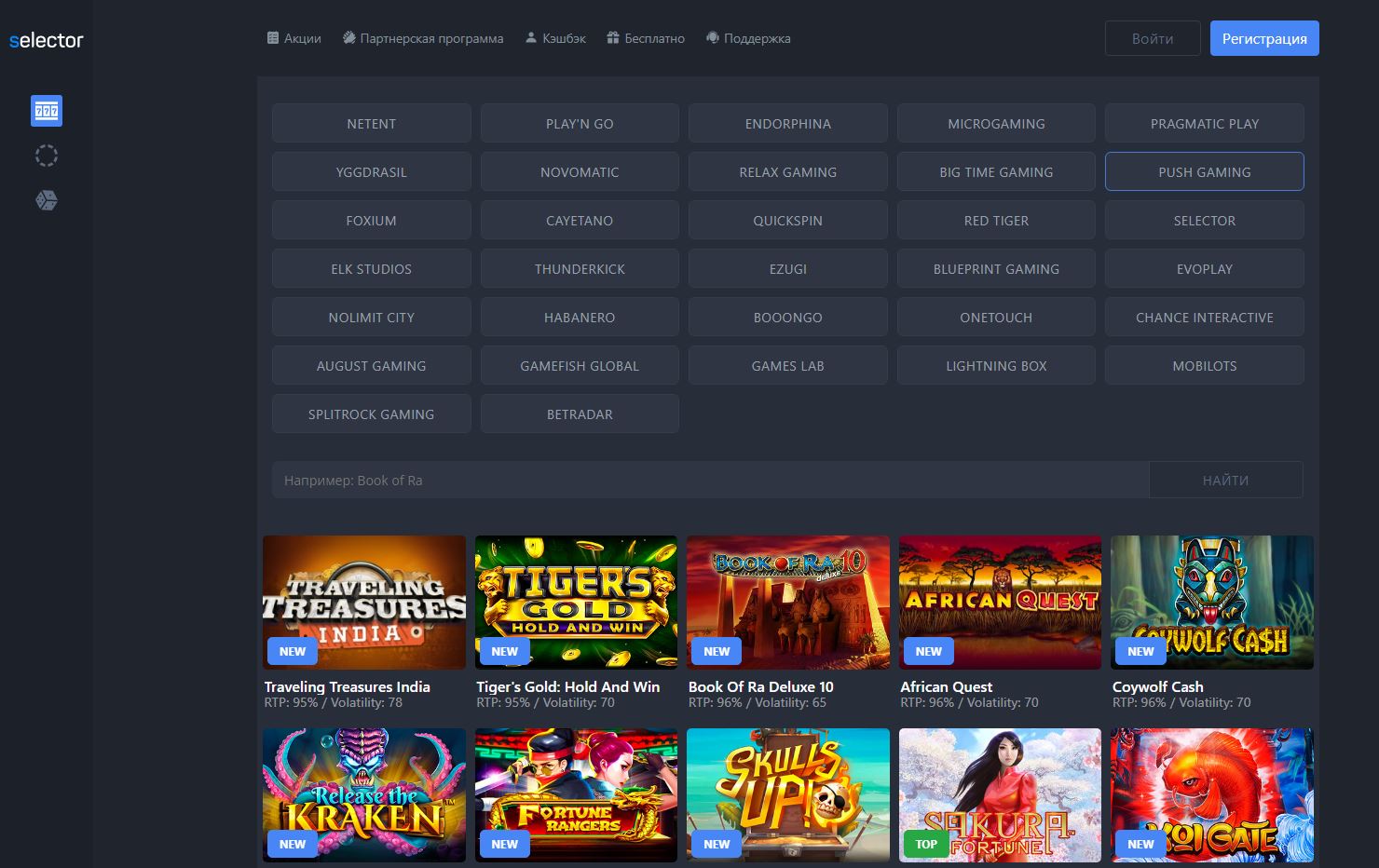Filter games by NETENT provider

click(x=371, y=124)
